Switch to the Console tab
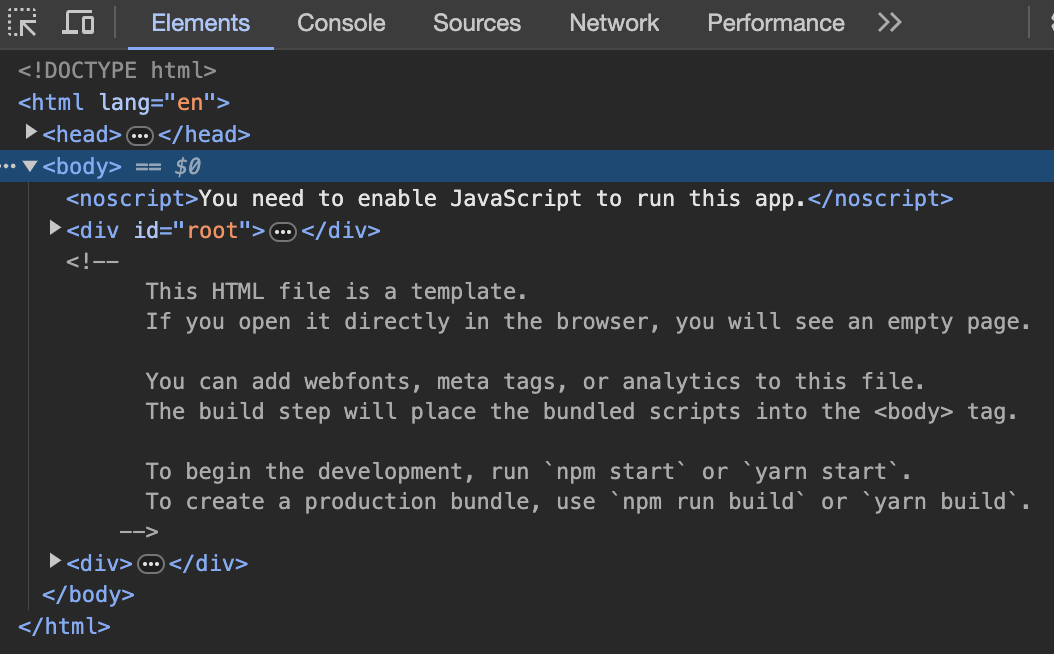Screen dimensions: 1054x654 tap(340, 22)
